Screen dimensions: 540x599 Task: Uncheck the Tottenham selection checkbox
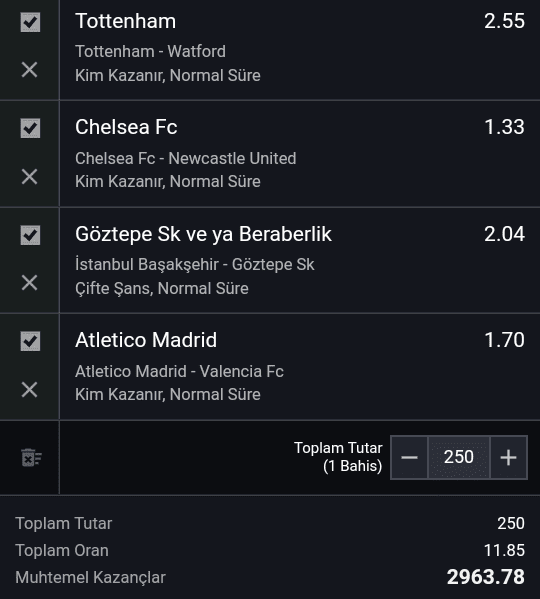(x=30, y=22)
